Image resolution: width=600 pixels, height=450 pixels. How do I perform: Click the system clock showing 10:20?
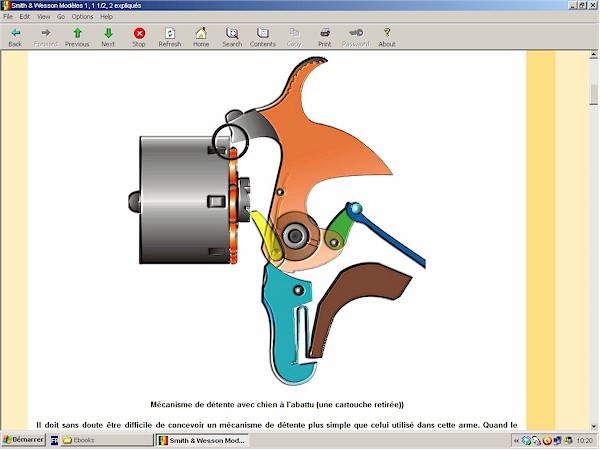click(x=584, y=440)
